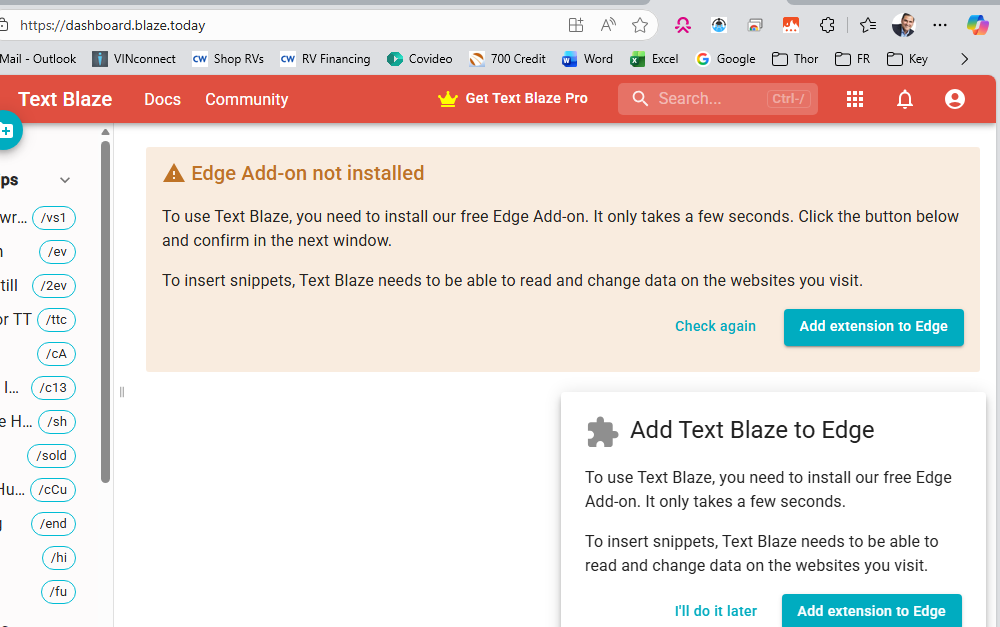Screen dimensions: 1000x627
Task: Open the pink ribbon extension icon
Action: [683, 25]
